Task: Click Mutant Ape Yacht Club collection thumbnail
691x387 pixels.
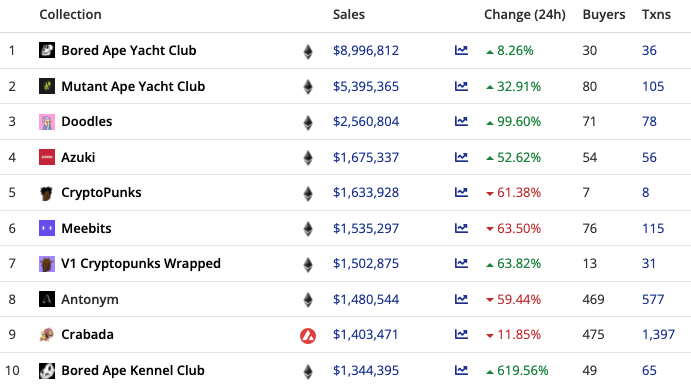Action: point(47,86)
